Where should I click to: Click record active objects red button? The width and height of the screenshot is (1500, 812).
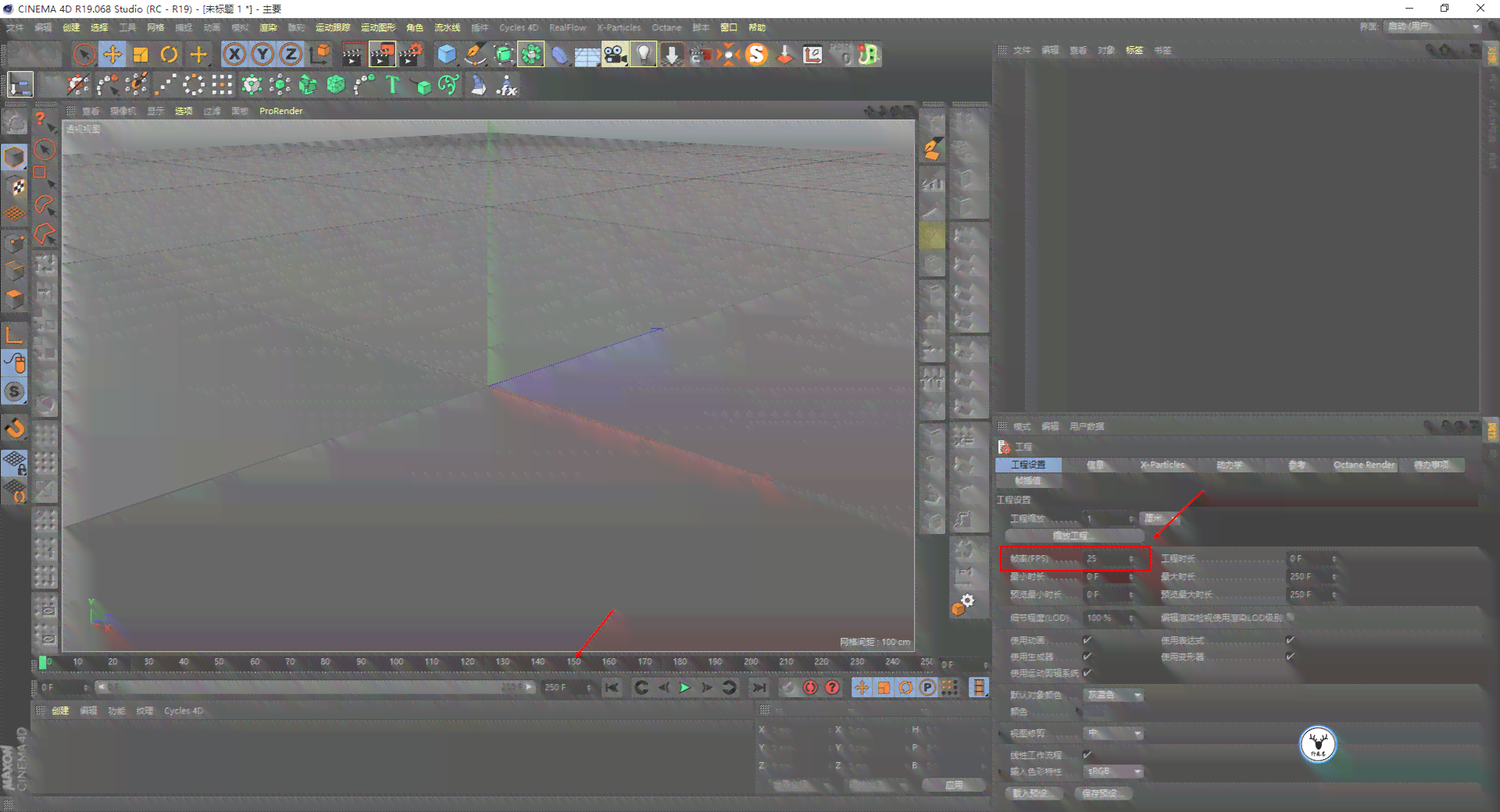[788, 688]
